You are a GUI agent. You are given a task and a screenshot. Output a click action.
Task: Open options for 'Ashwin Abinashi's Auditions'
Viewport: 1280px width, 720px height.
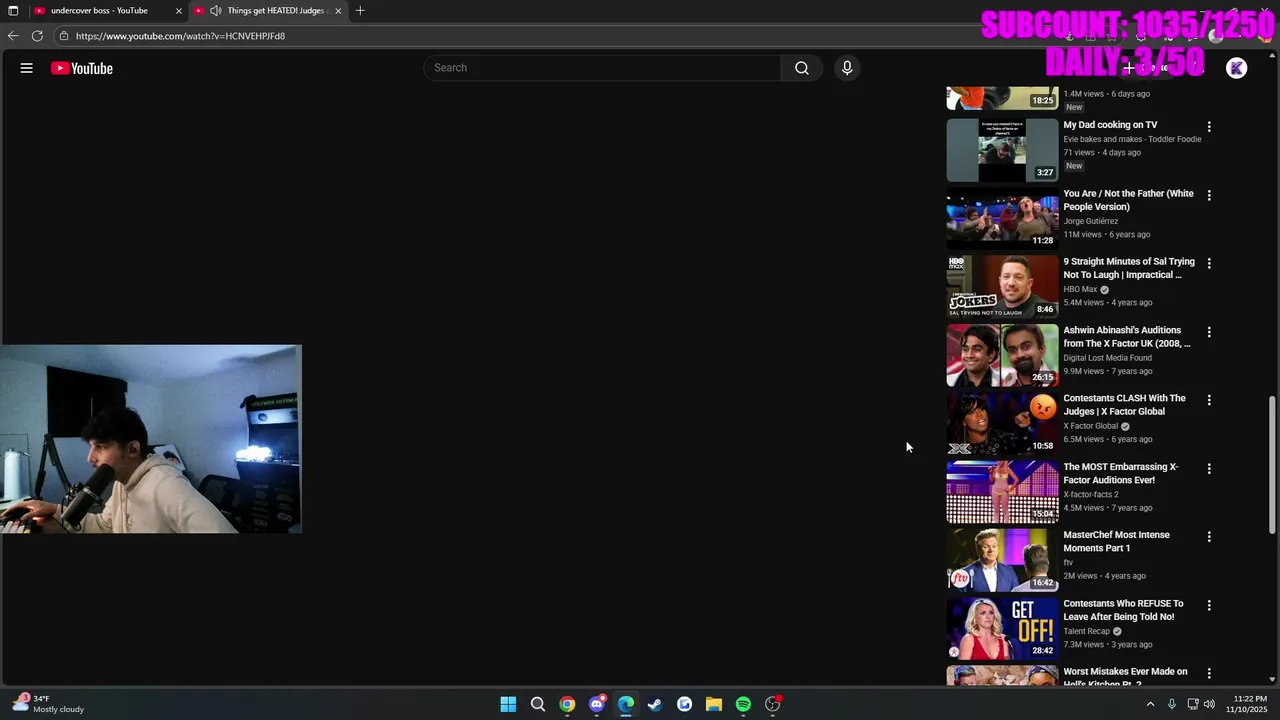click(1209, 332)
